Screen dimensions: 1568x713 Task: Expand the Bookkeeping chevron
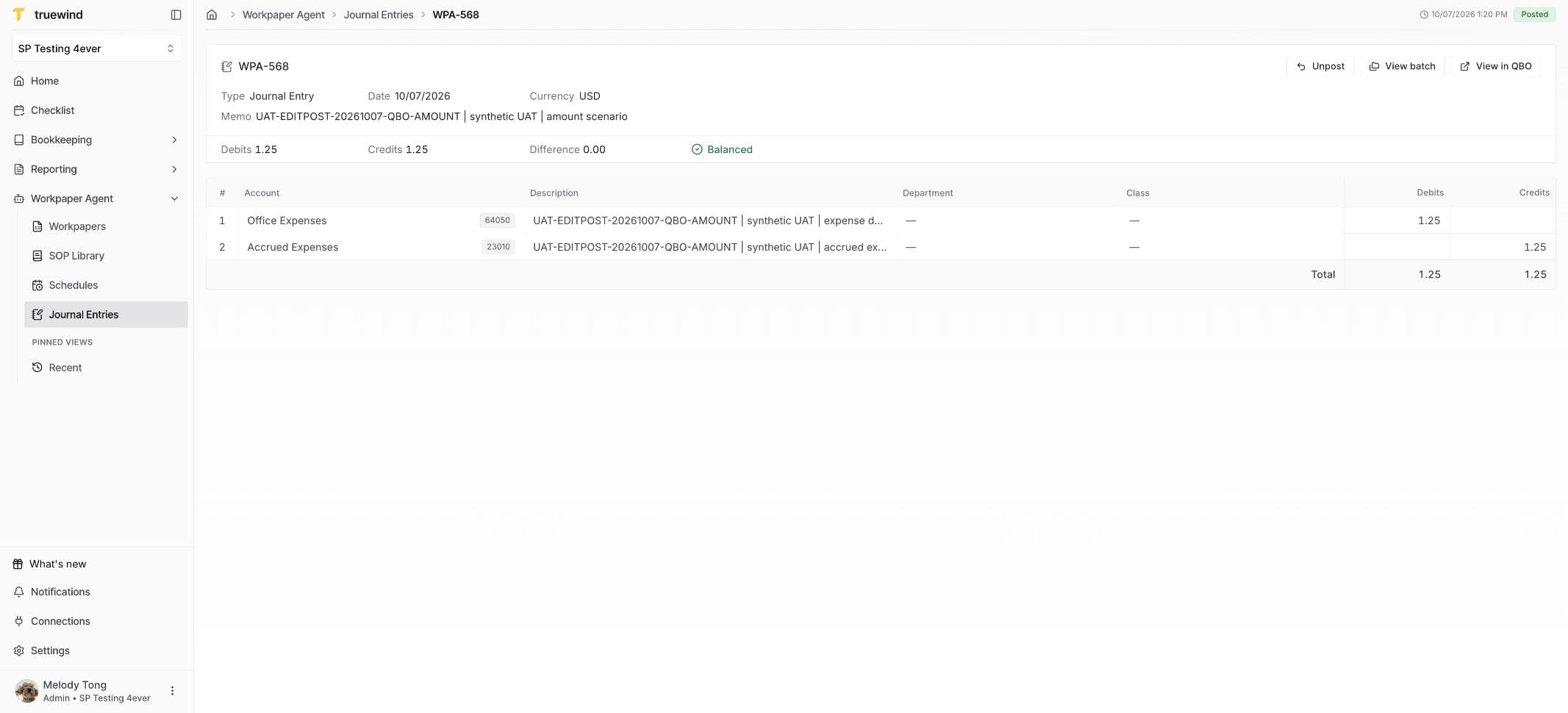(174, 140)
